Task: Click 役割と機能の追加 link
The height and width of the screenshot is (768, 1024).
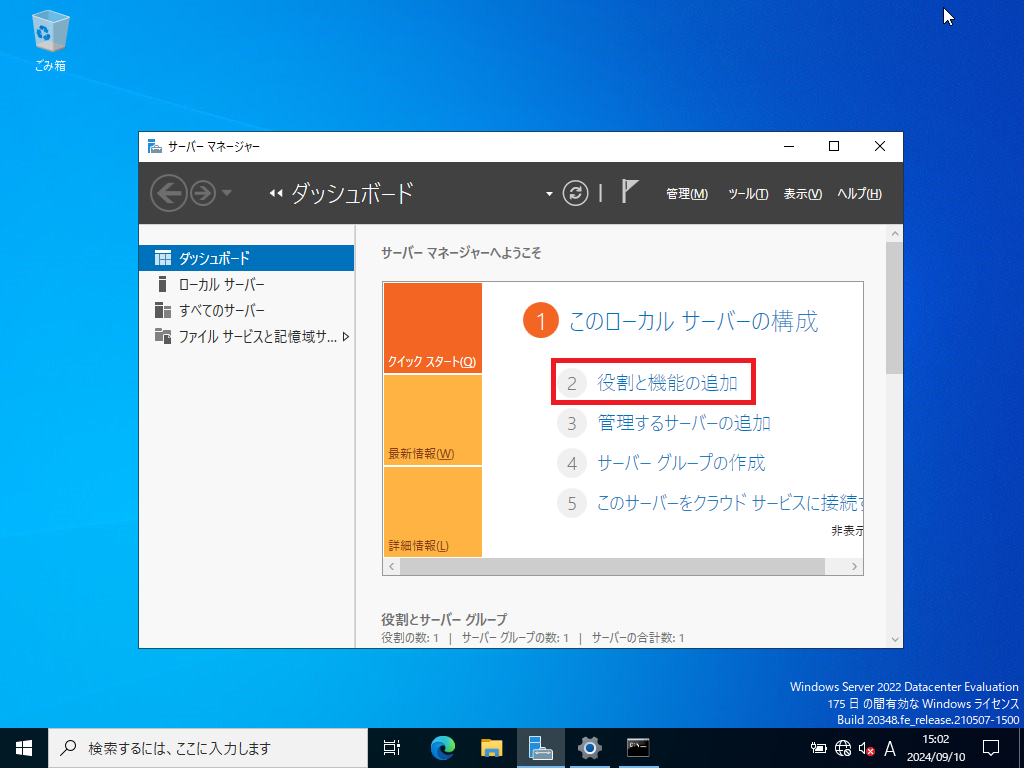Action: [667, 383]
